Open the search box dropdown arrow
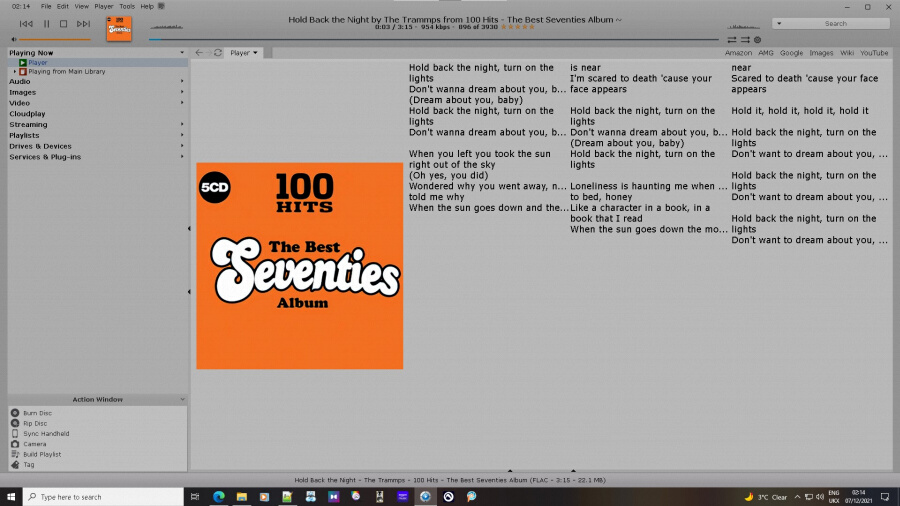Screen dimensions: 900x506 click(779, 24)
